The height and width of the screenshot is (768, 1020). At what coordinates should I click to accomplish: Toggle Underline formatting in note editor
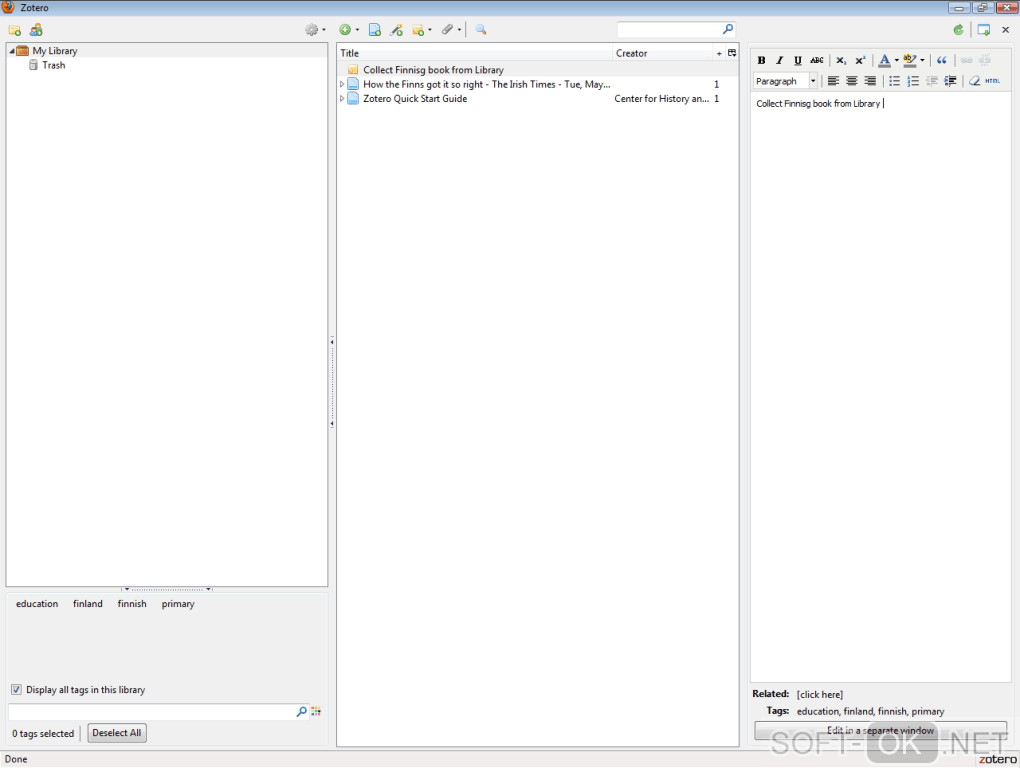(798, 60)
